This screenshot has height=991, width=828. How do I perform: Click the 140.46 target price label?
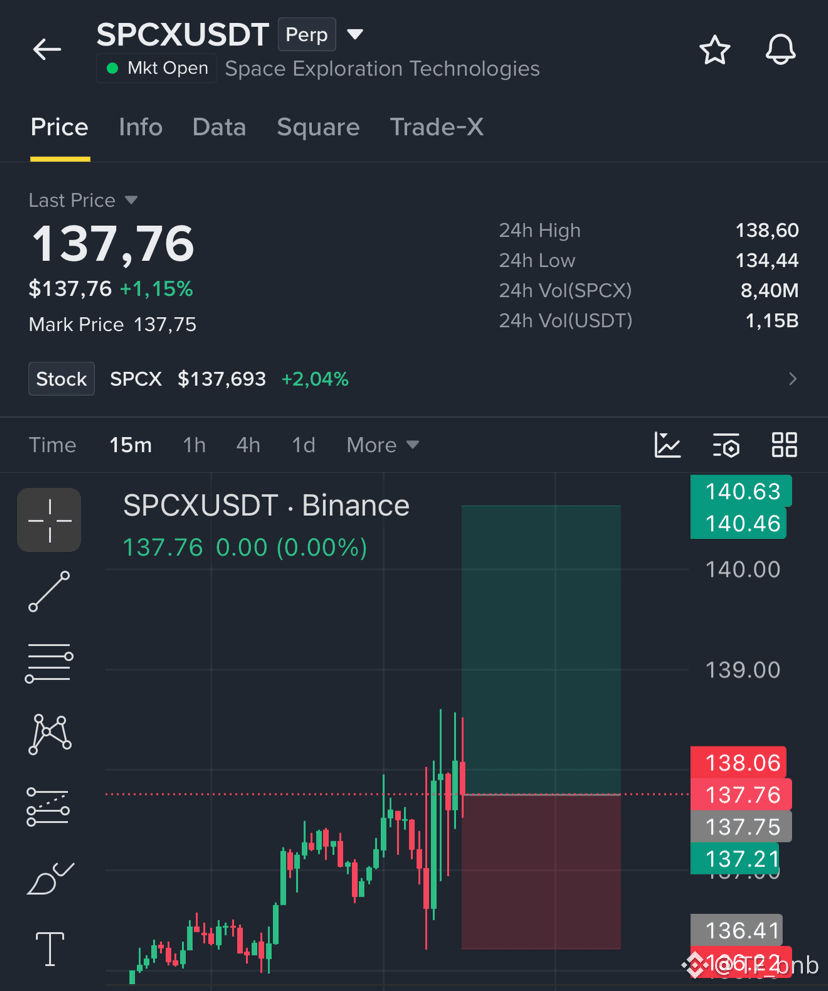pyautogui.click(x=738, y=523)
